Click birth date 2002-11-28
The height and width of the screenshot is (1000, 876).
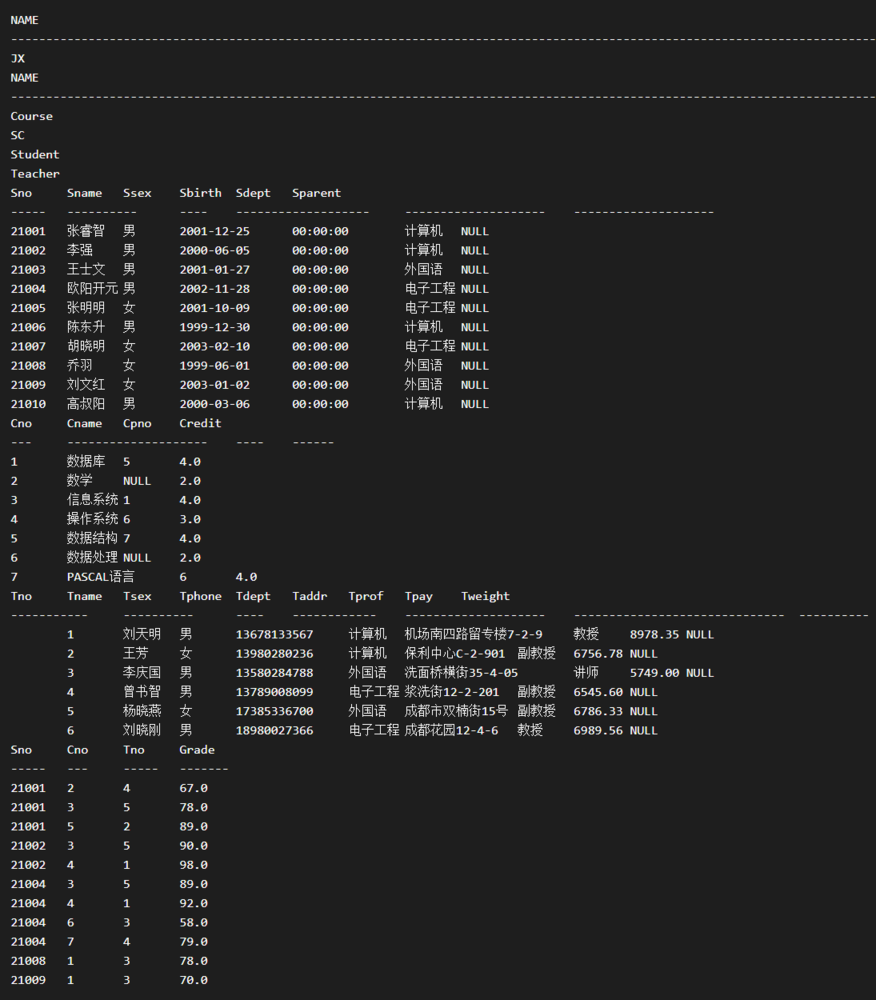tap(214, 288)
